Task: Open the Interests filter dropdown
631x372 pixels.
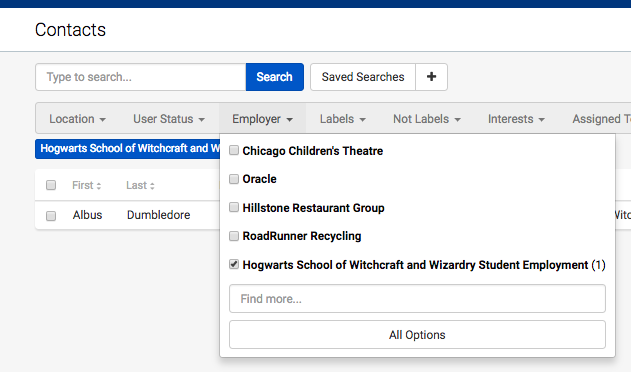Action: point(516,119)
